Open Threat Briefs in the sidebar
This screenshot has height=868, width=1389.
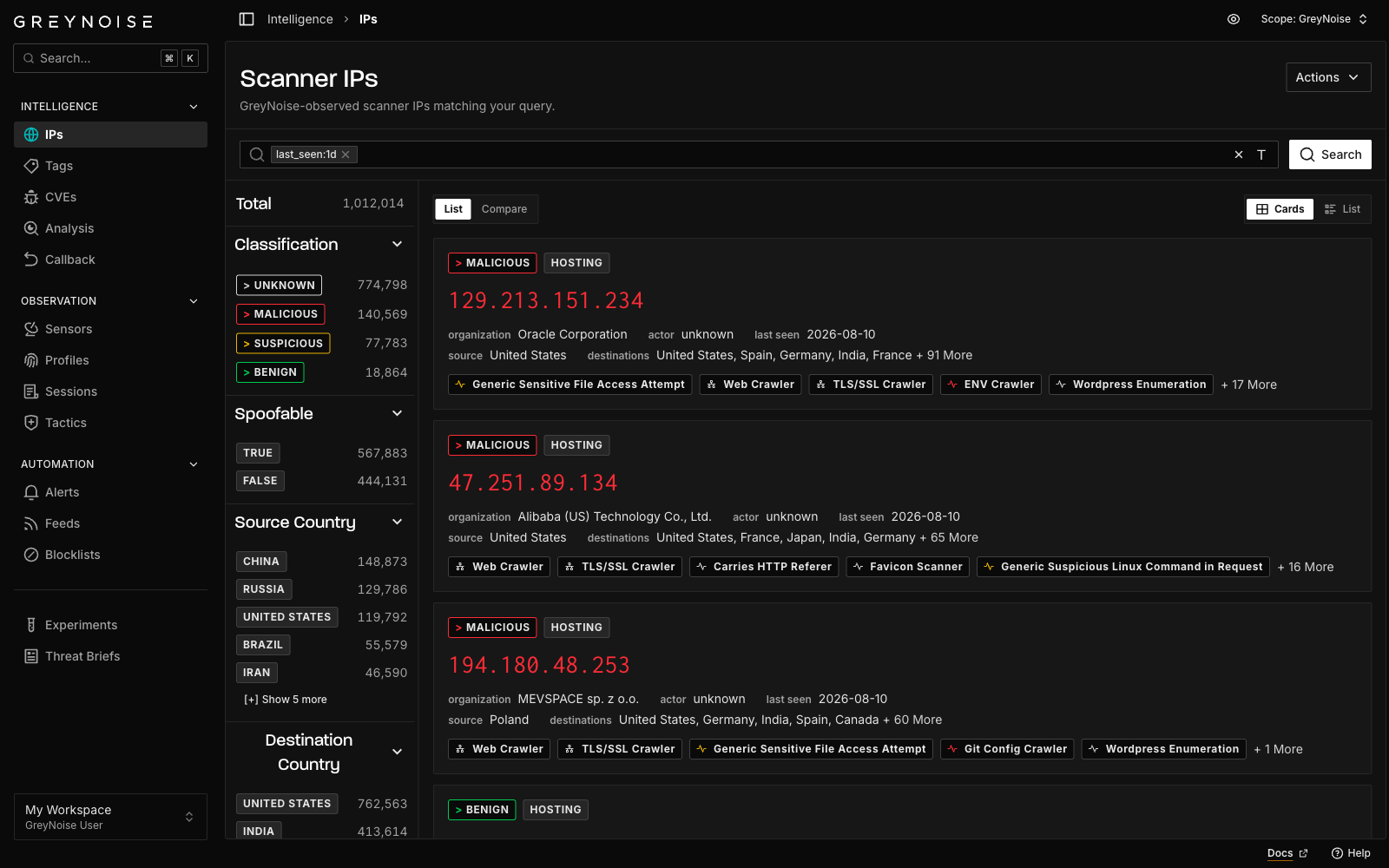[110, 656]
